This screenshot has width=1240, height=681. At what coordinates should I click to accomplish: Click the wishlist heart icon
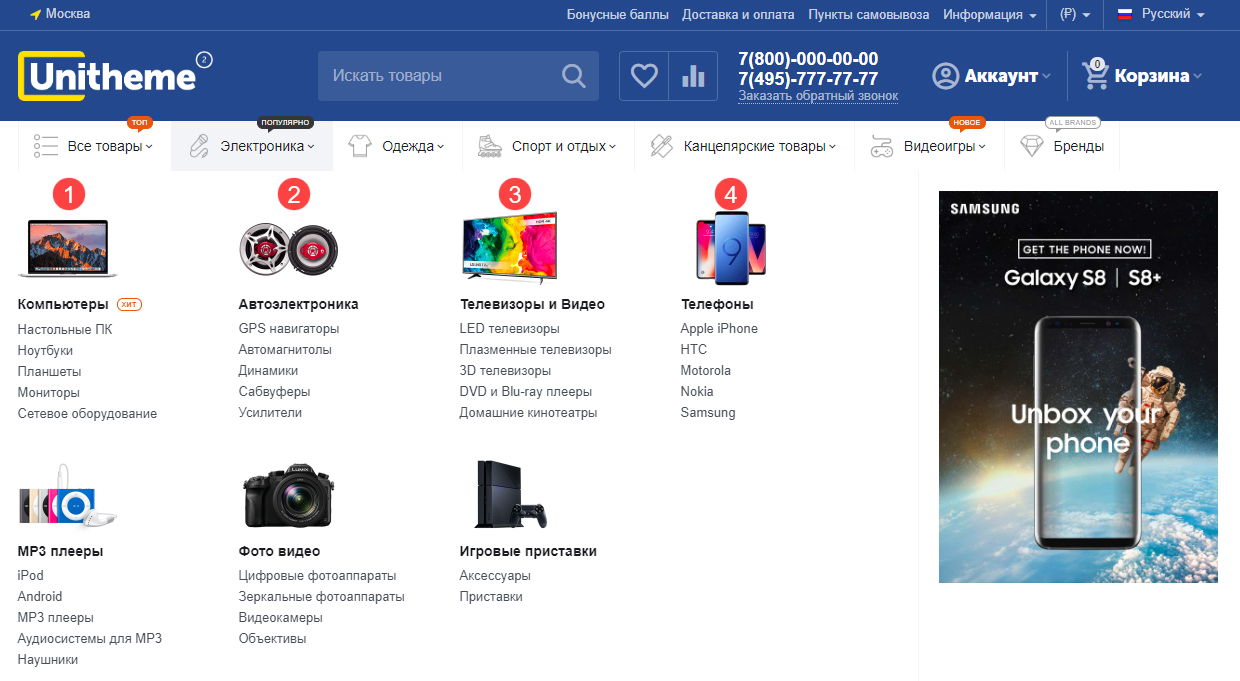(644, 76)
